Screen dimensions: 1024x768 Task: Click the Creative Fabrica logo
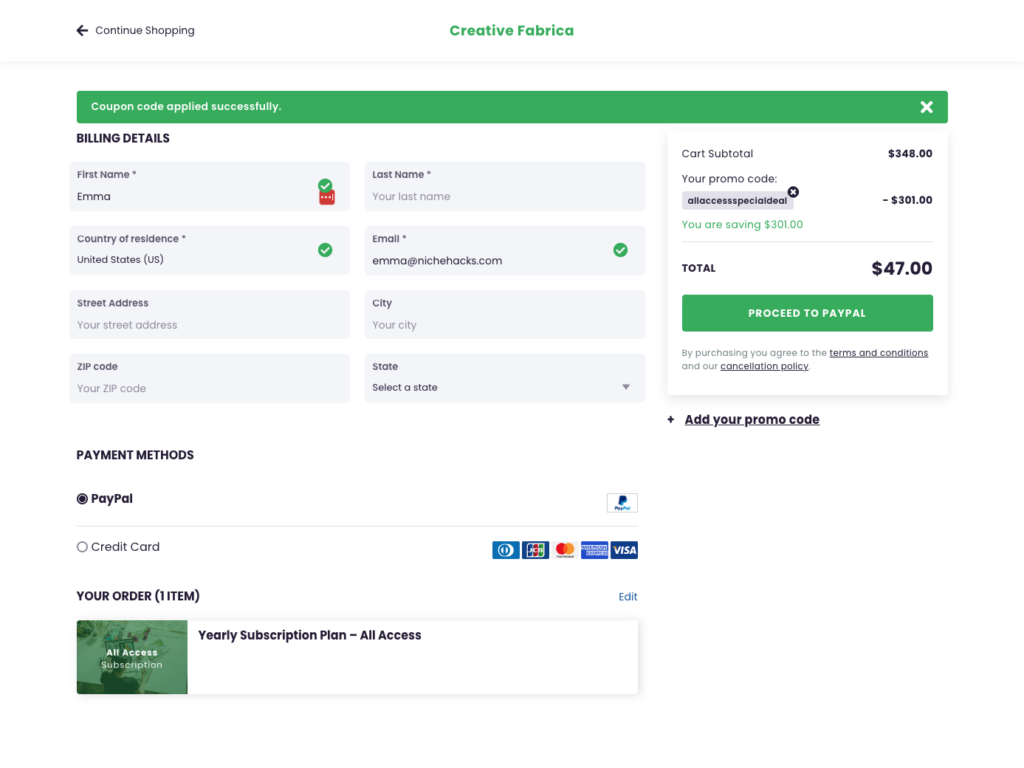511,31
